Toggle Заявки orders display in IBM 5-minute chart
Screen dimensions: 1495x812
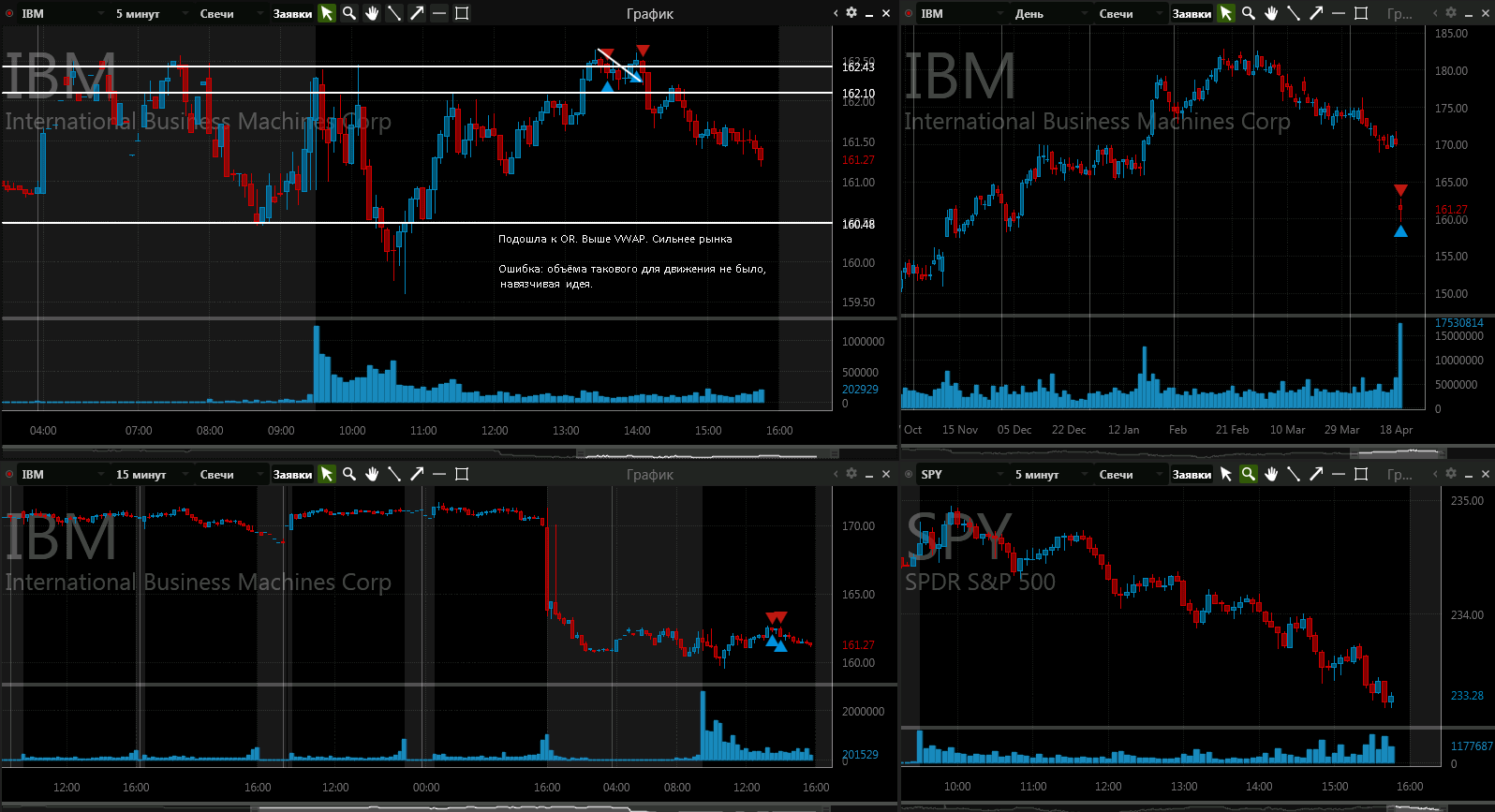tap(292, 14)
